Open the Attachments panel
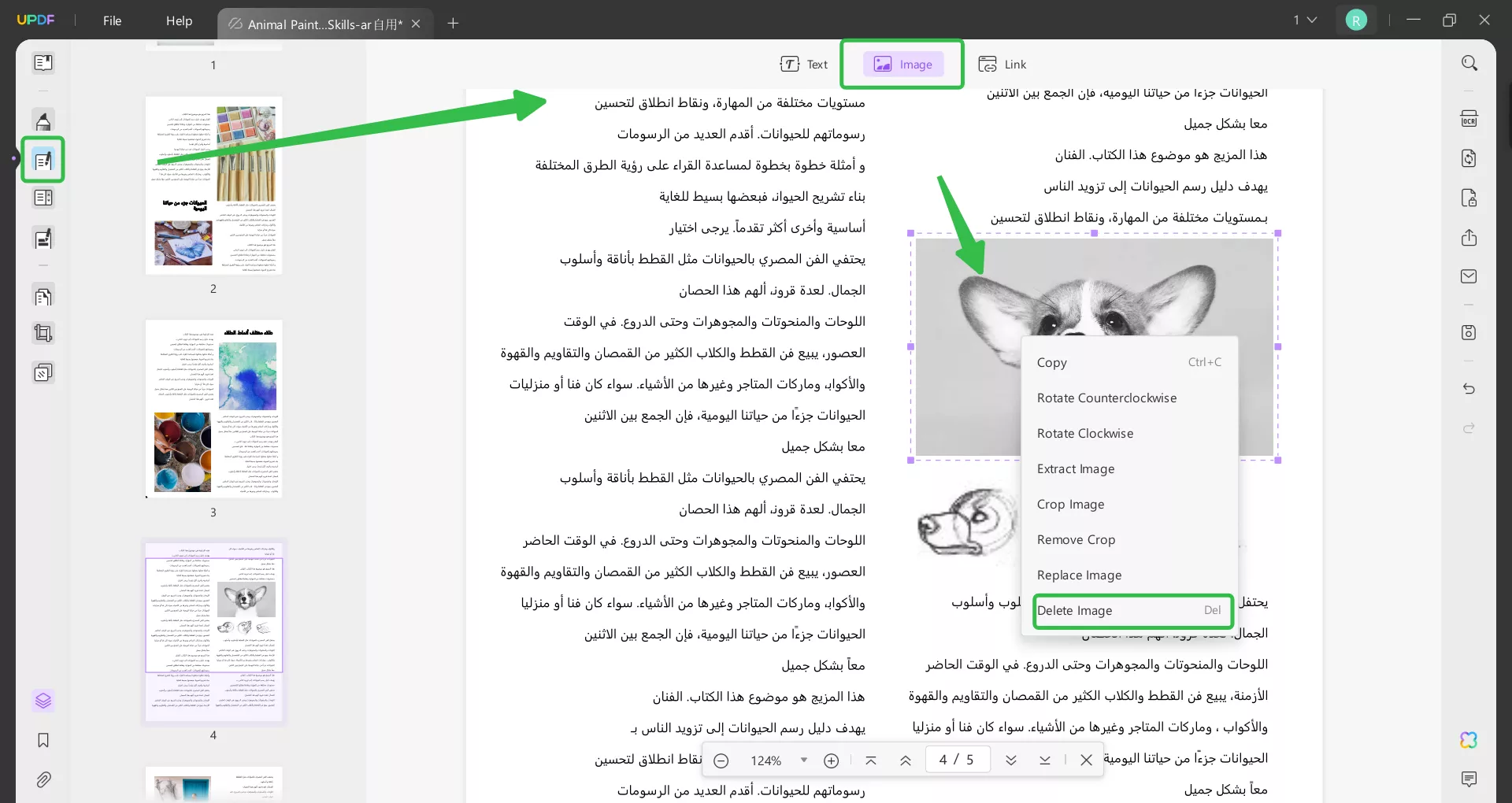This screenshot has height=803, width=1512. pyautogui.click(x=43, y=779)
